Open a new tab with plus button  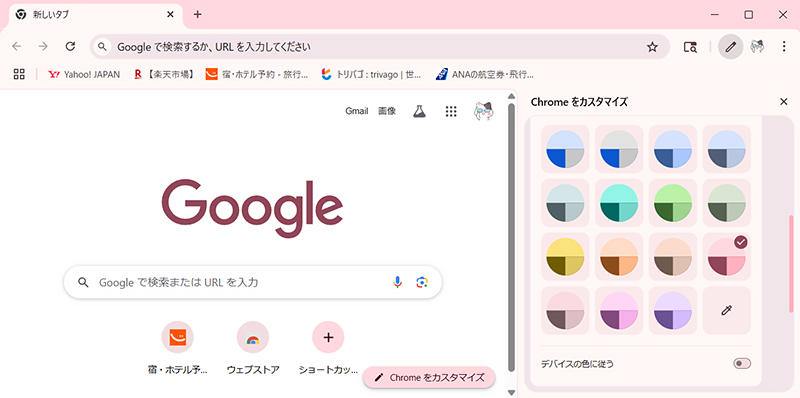197,14
